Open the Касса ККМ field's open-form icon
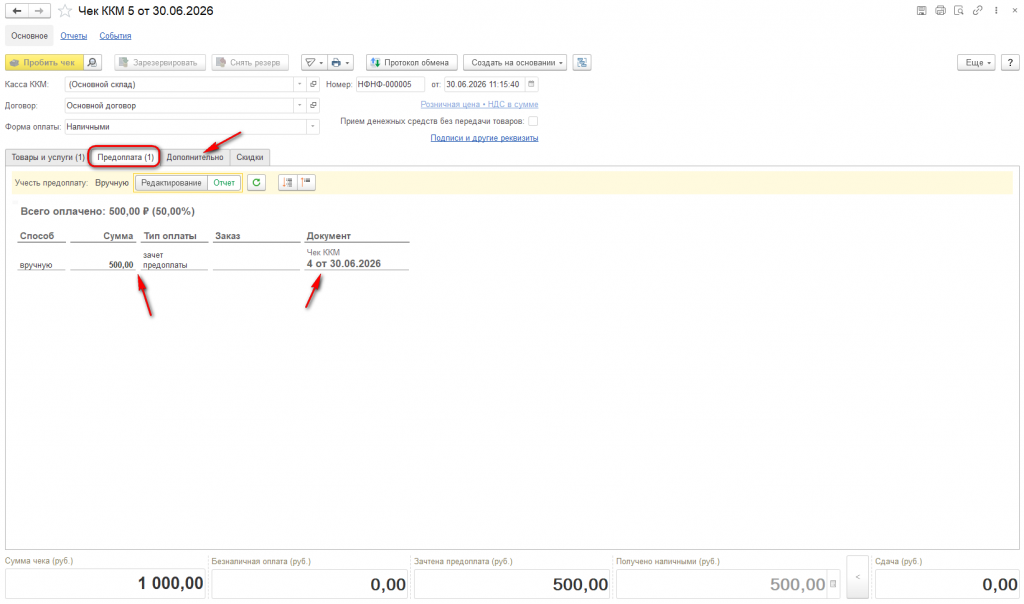 tap(313, 84)
